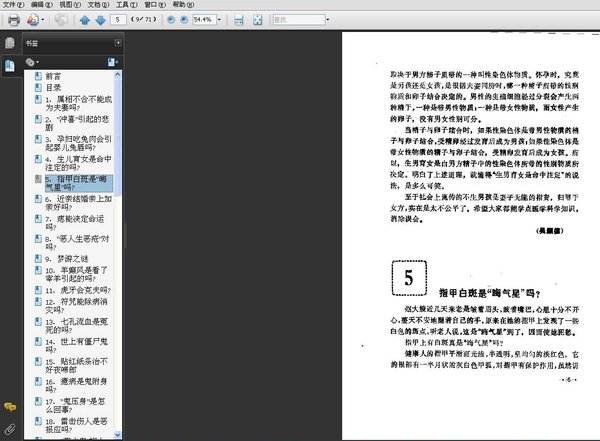Click the bookmark list scroll up arrow
Screen dimensions: 600x441
(117, 74)
